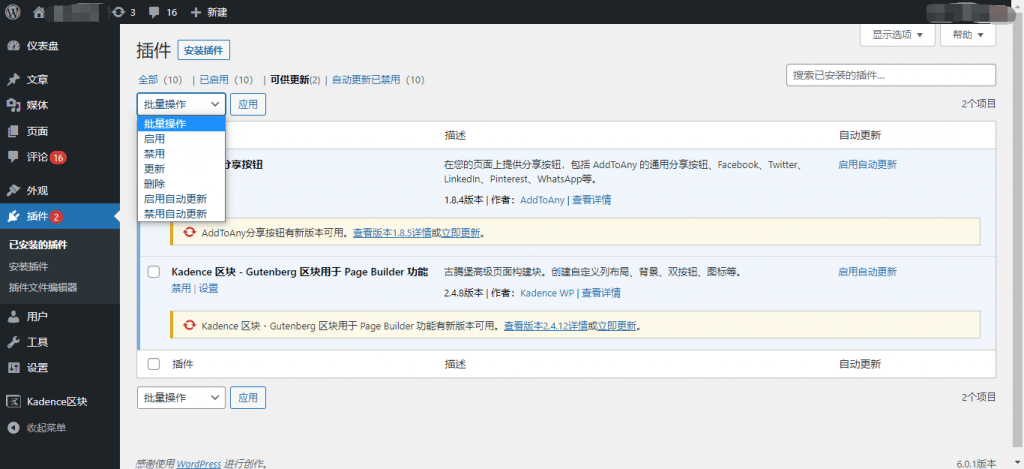The image size is (1024, 469).
Task: Open Tools via the wrench icon
Action: coord(13,342)
